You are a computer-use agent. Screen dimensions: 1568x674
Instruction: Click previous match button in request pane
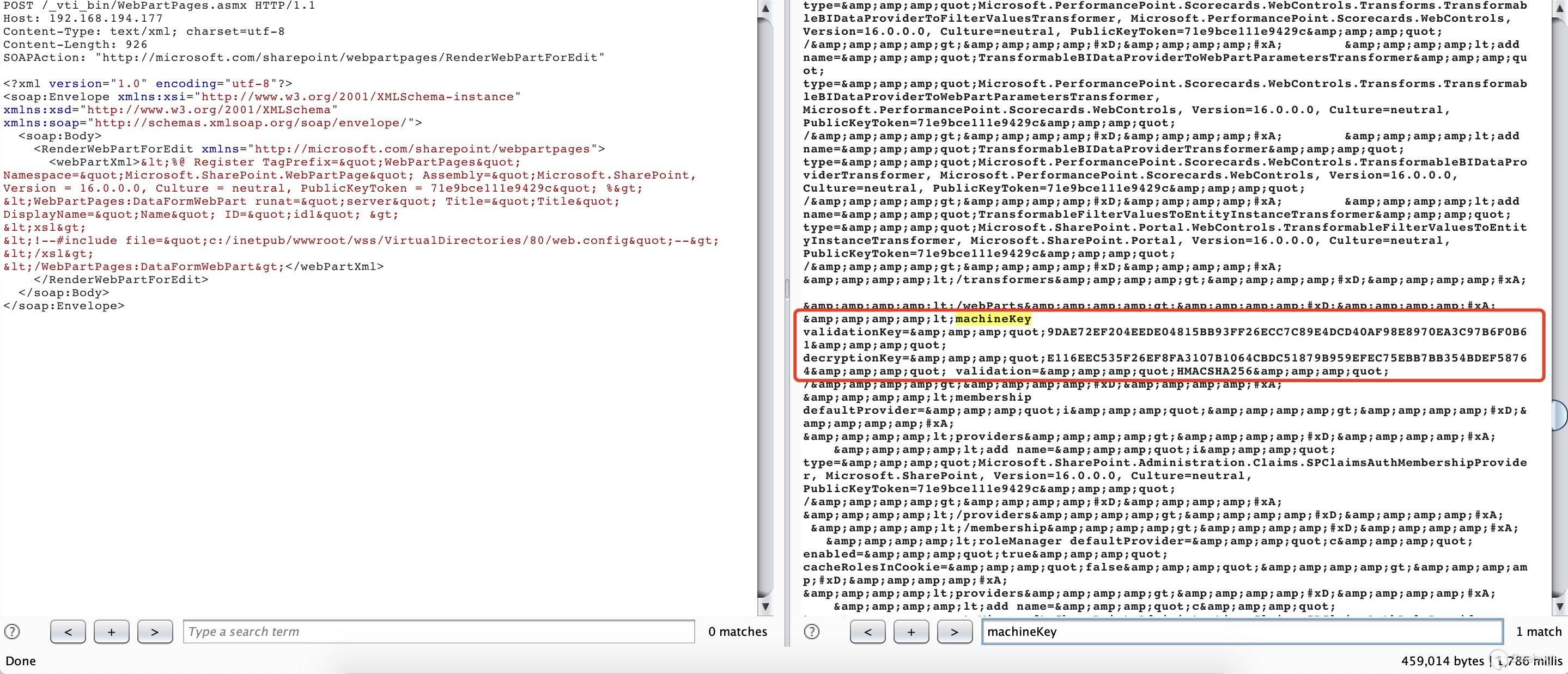coord(68,632)
